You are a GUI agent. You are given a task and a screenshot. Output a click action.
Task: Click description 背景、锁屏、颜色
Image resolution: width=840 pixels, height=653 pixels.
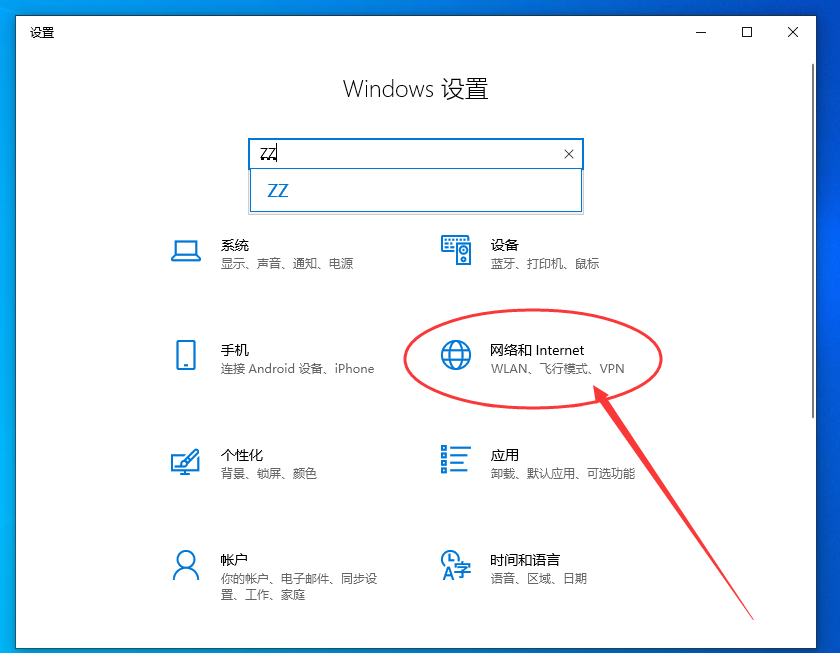(269, 474)
